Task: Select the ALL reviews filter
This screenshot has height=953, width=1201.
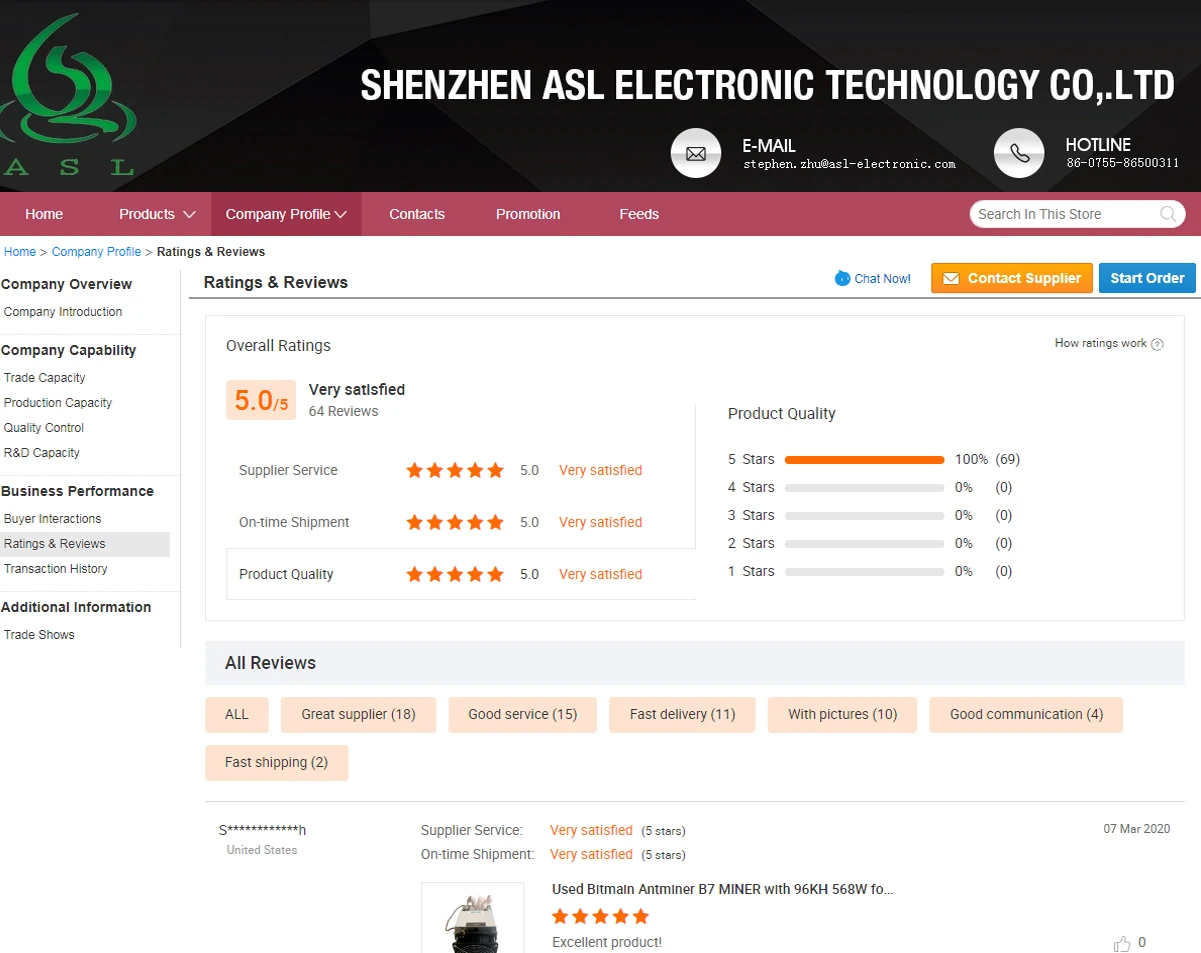Action: [x=236, y=714]
